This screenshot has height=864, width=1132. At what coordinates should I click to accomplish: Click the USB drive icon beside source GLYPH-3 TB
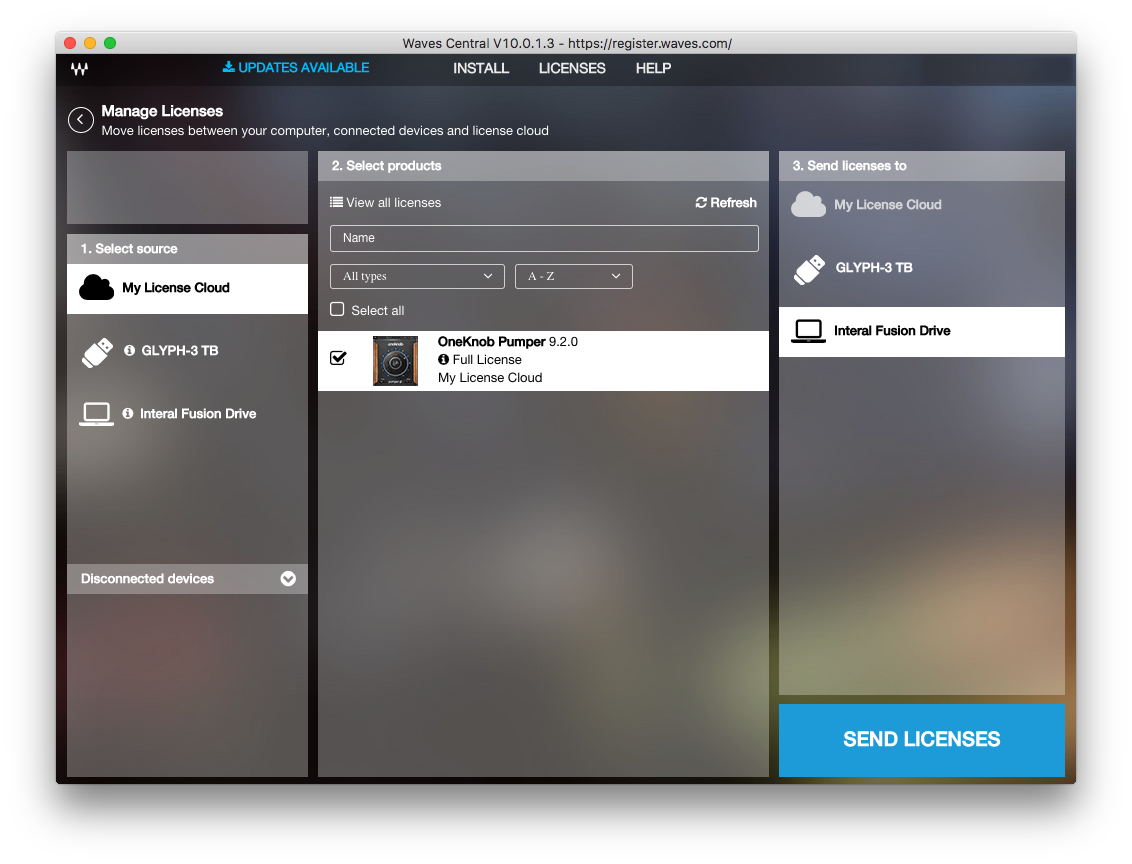click(97, 352)
